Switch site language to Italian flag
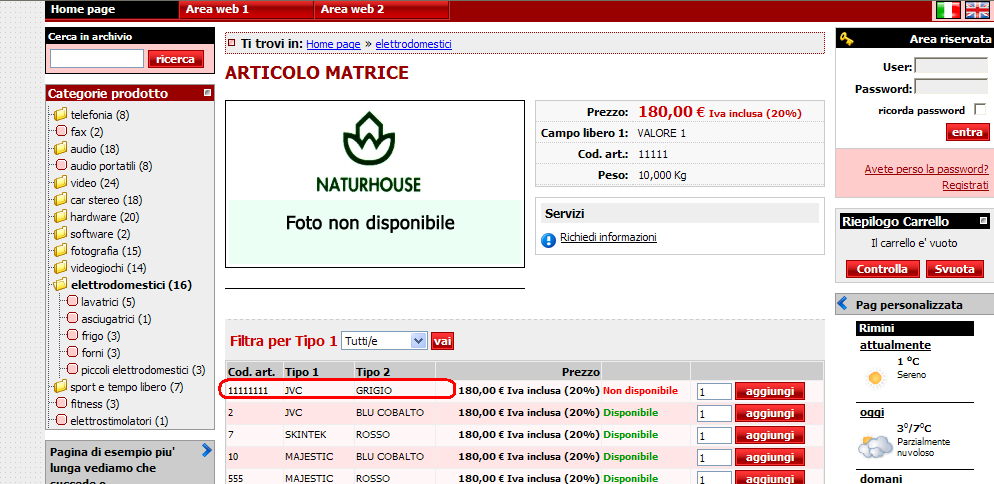 (x=948, y=10)
